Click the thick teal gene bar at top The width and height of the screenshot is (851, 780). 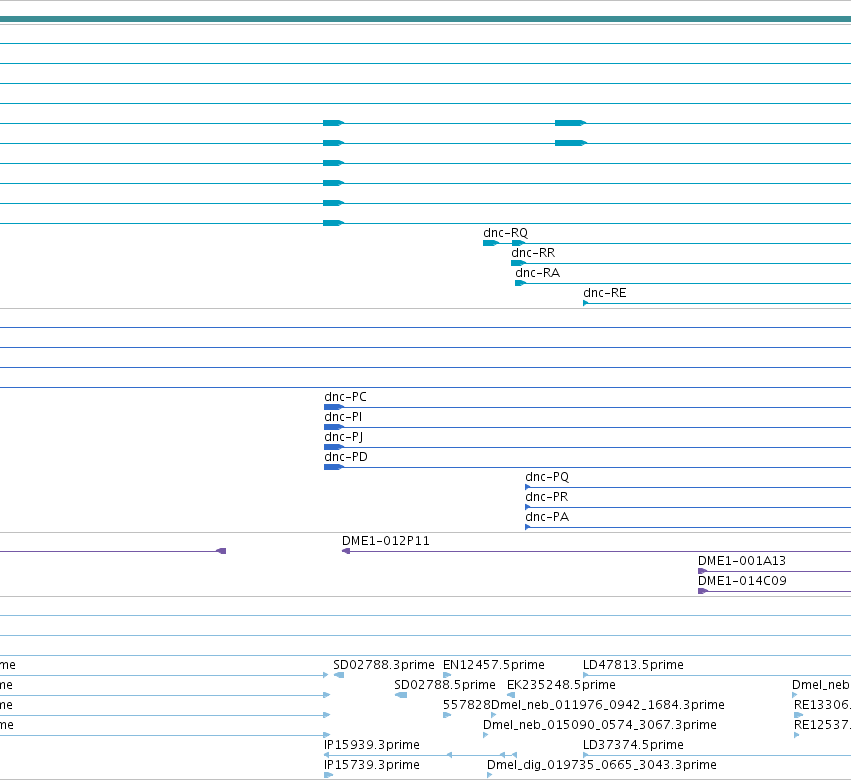[426, 20]
